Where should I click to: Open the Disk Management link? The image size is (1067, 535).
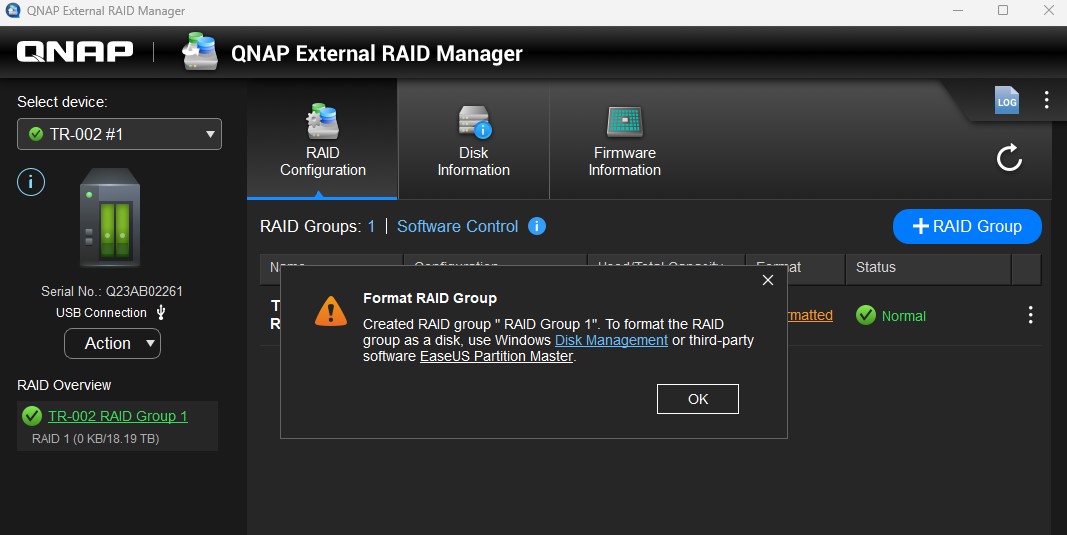click(611, 340)
